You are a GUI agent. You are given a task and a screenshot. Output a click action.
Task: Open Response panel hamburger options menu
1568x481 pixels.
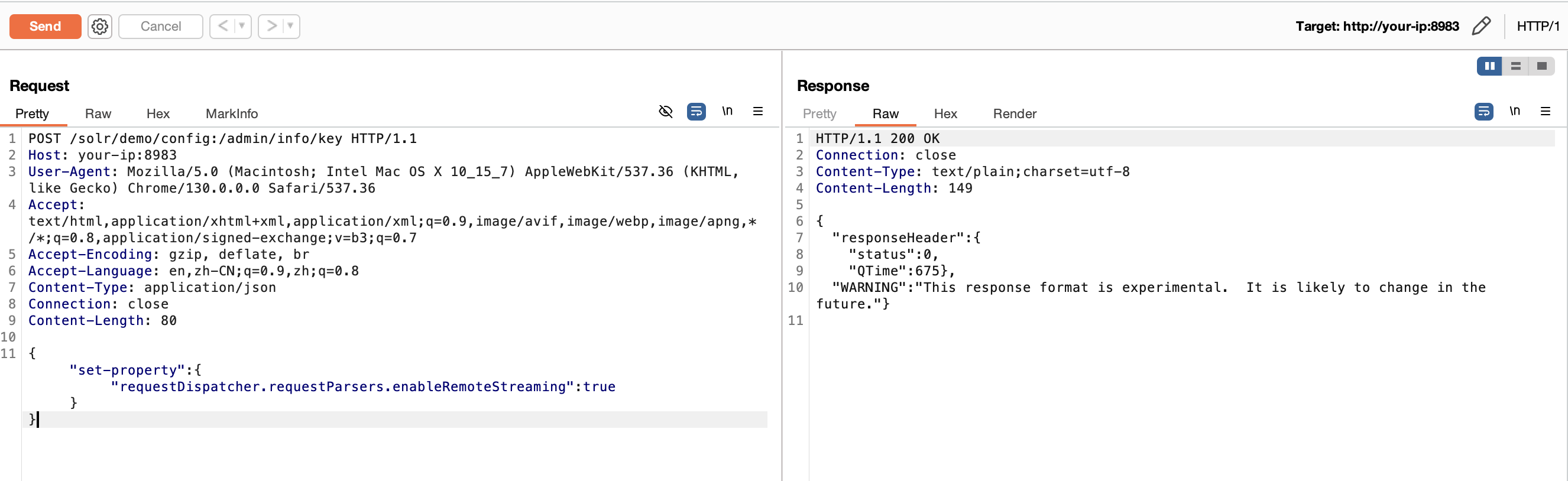[x=1545, y=111]
